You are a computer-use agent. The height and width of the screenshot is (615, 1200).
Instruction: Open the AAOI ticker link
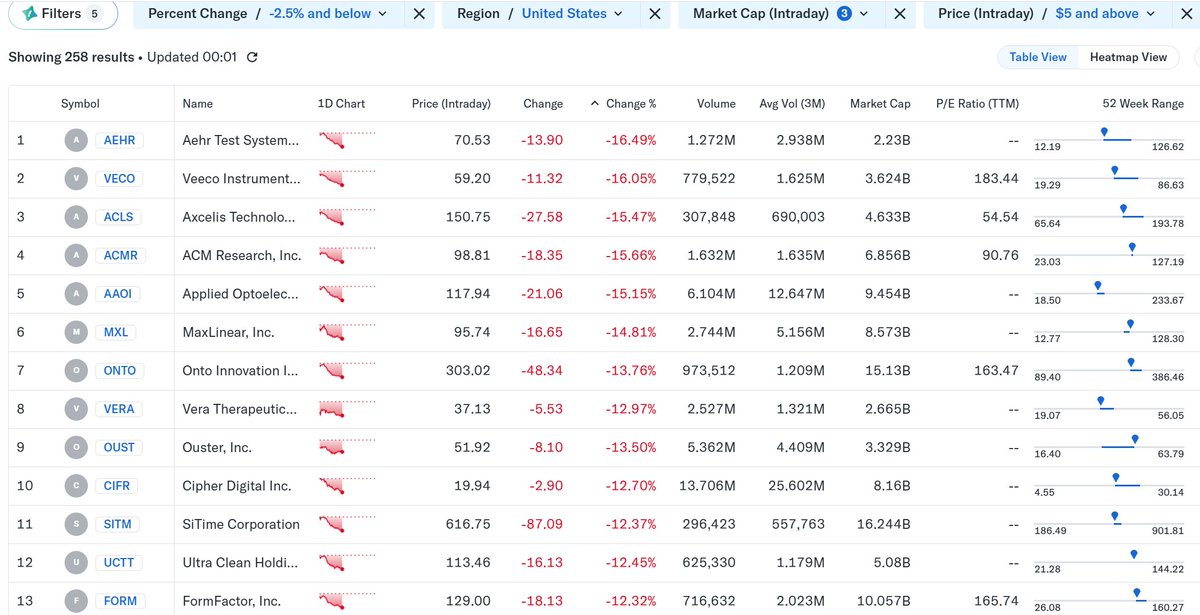coord(117,294)
